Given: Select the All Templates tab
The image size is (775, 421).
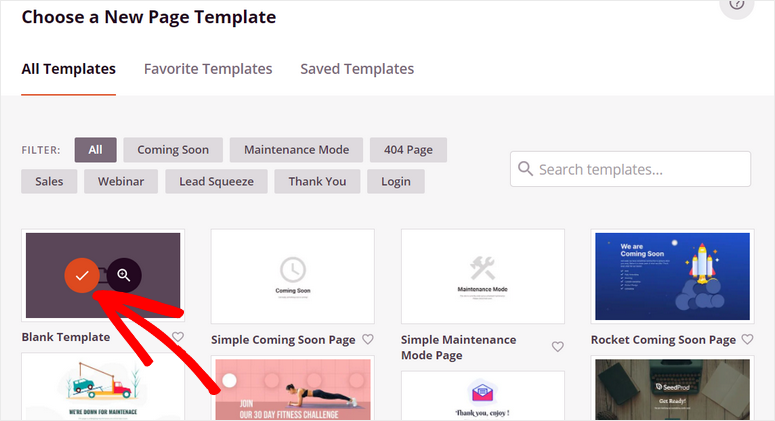Looking at the screenshot, I should click(68, 69).
